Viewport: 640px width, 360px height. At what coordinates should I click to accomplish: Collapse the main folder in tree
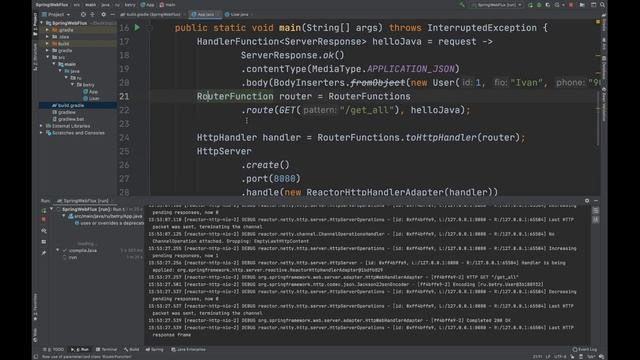[53, 64]
